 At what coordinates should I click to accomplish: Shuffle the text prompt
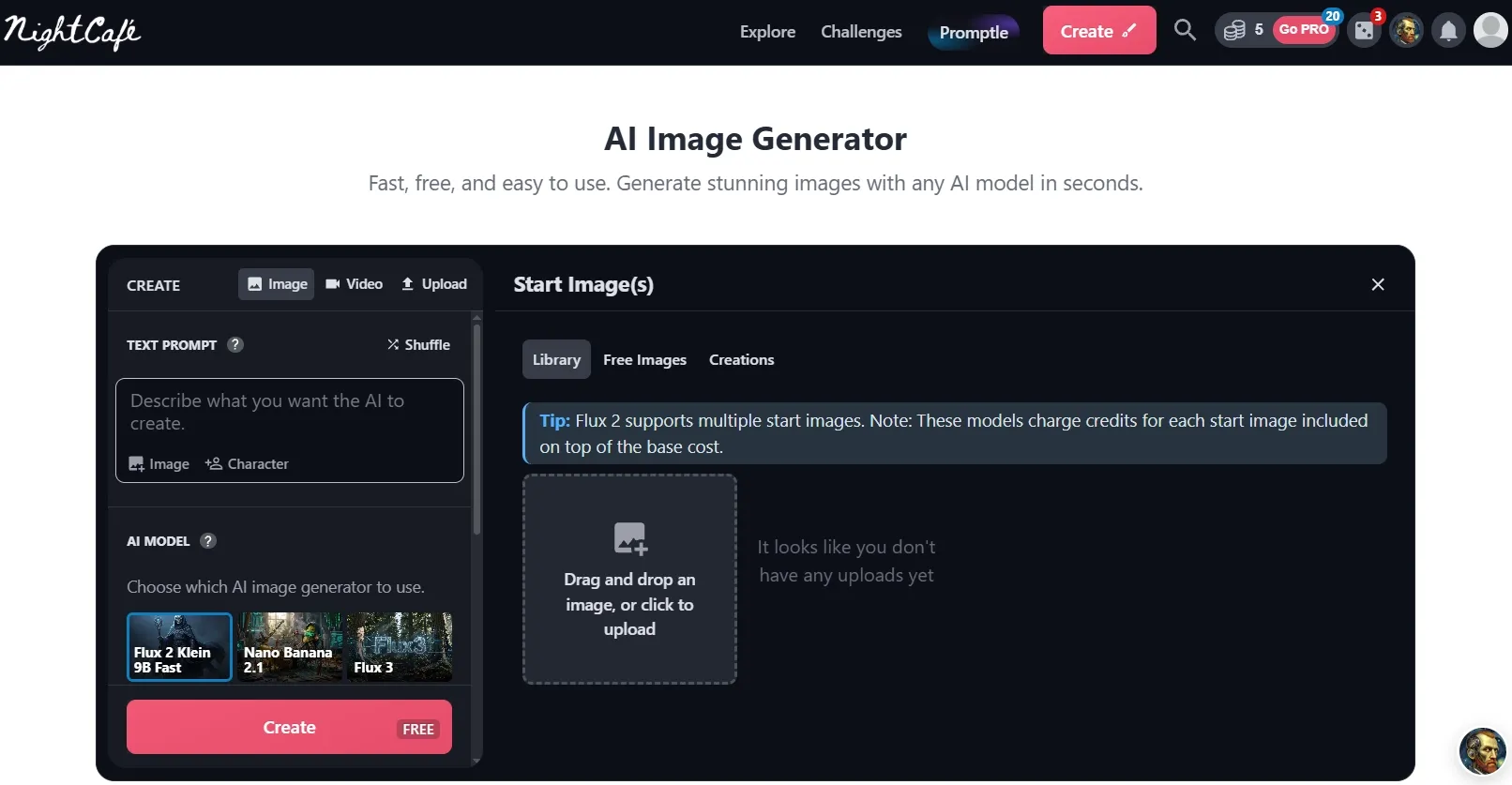[418, 344]
